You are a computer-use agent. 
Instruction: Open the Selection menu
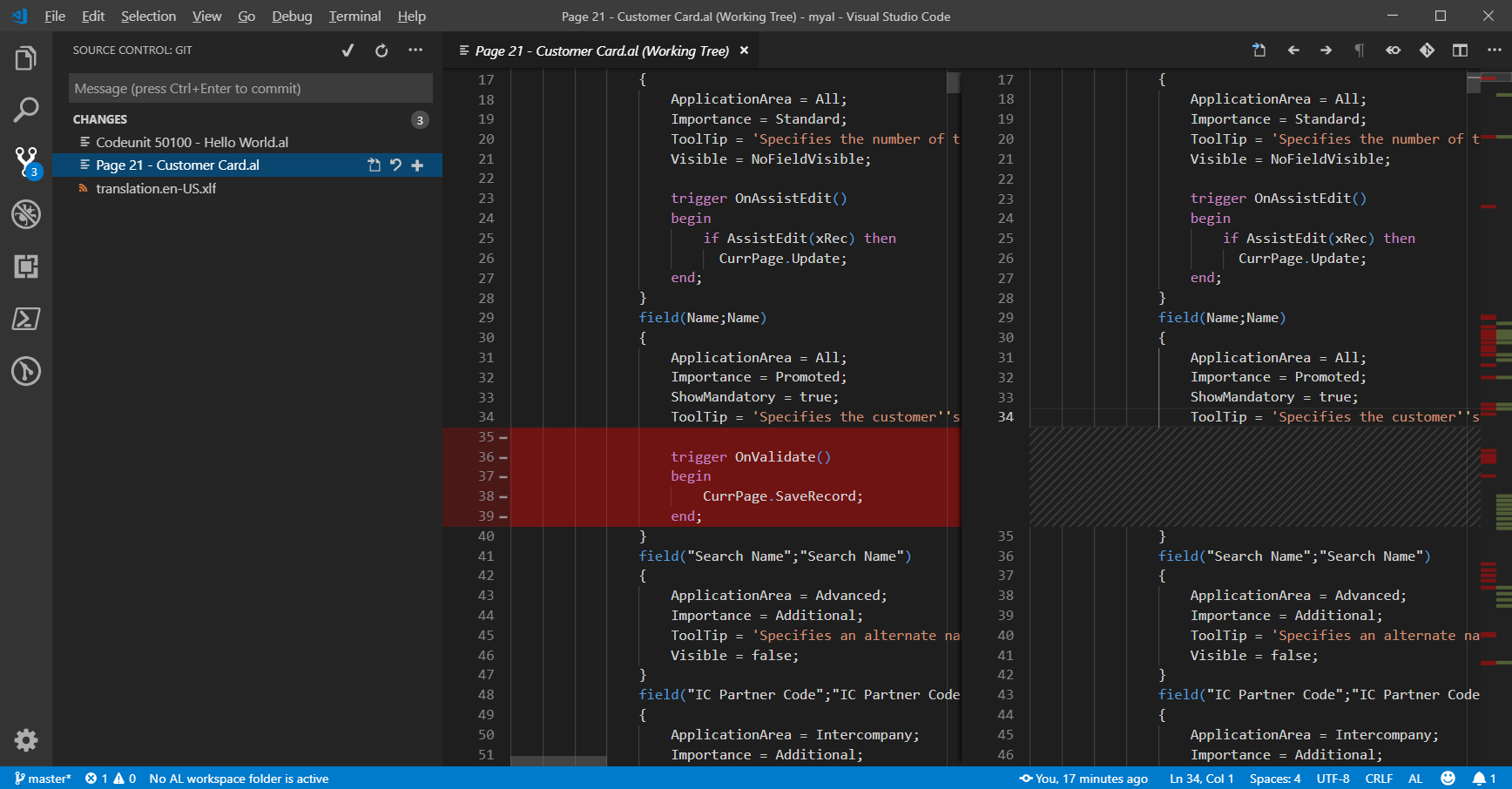pyautogui.click(x=148, y=16)
